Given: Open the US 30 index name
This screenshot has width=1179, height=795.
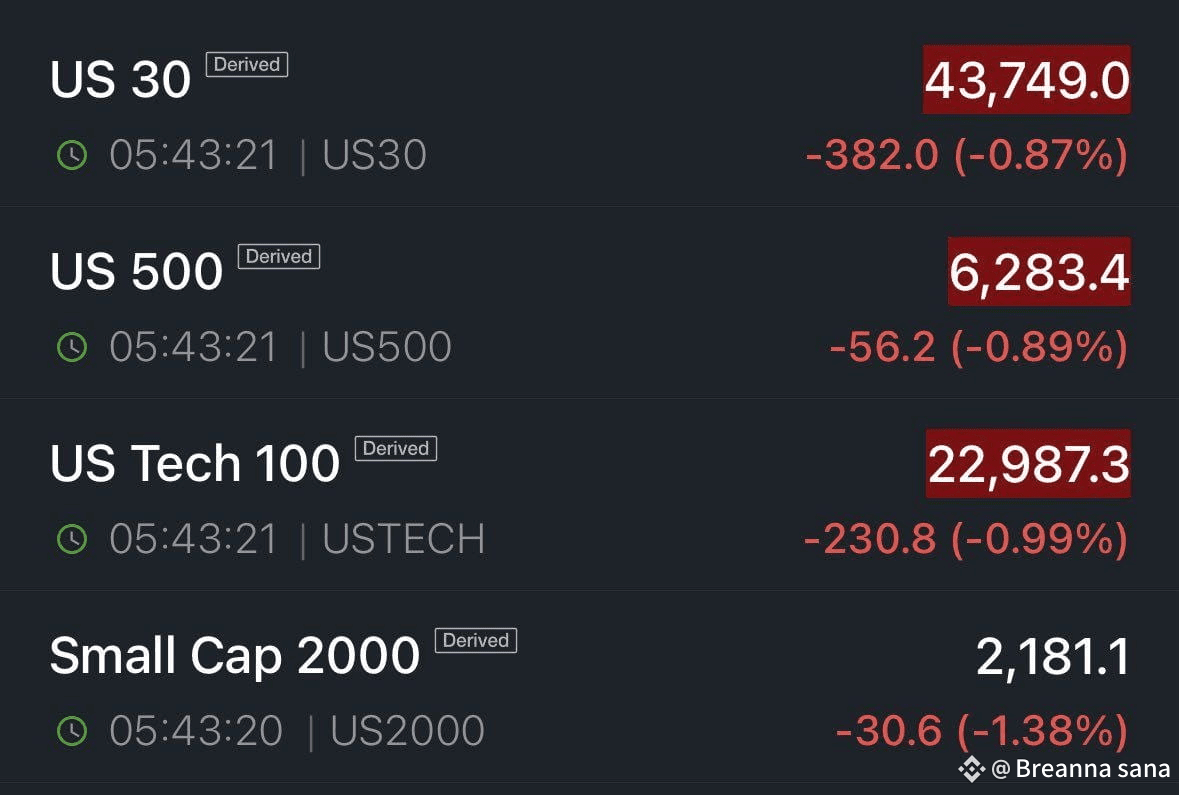Looking at the screenshot, I should 120,80.
